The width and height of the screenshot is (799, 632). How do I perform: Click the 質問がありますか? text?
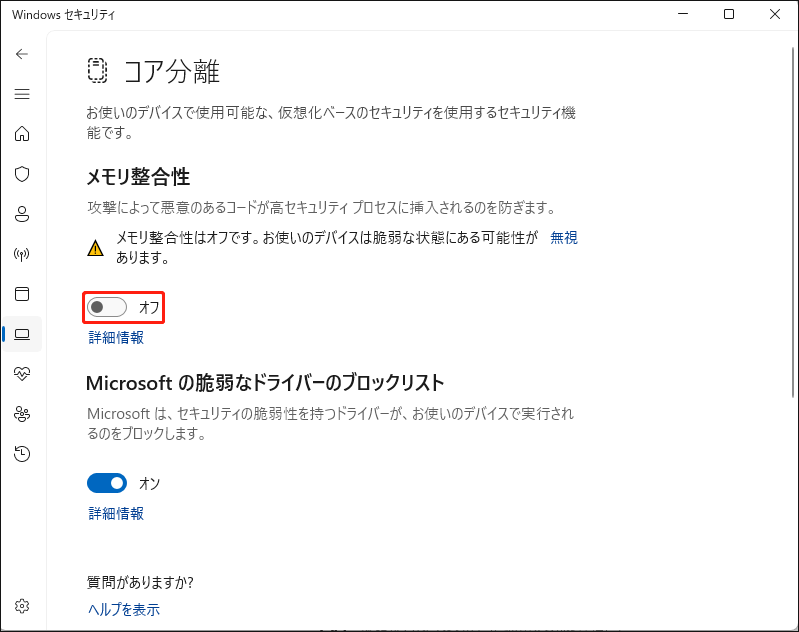click(x=140, y=583)
